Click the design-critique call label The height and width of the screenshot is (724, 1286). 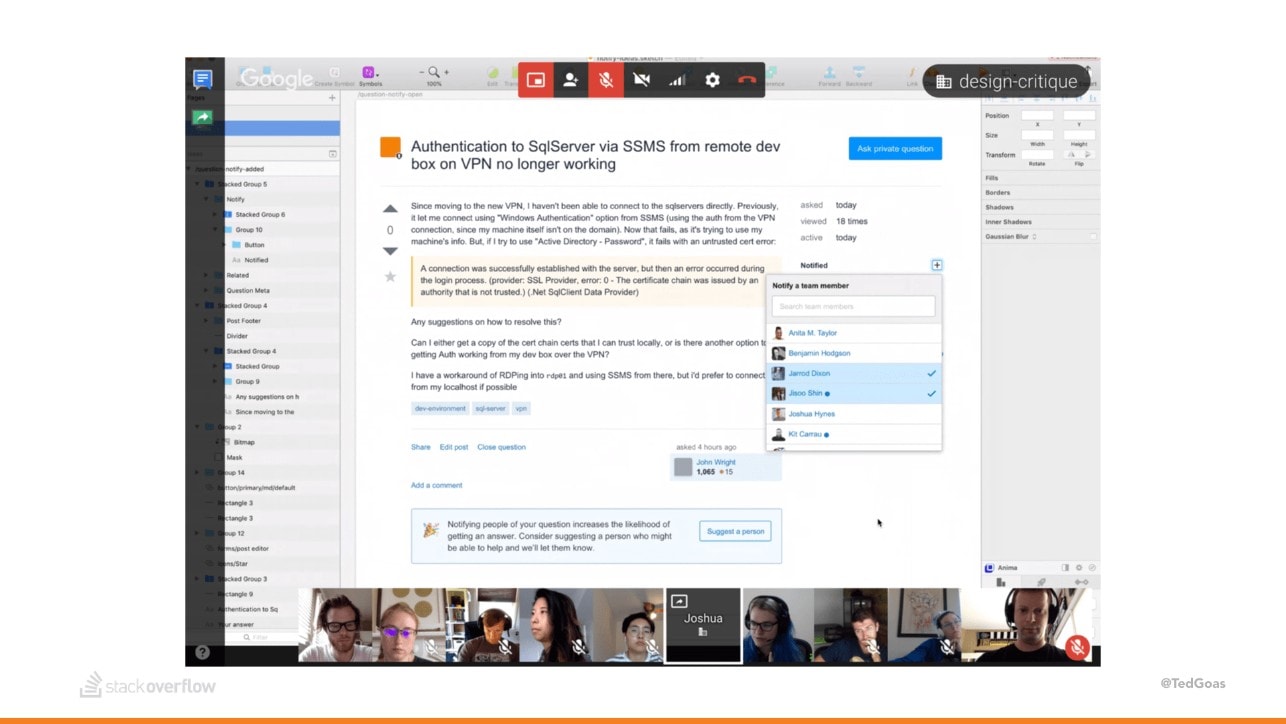point(1007,82)
